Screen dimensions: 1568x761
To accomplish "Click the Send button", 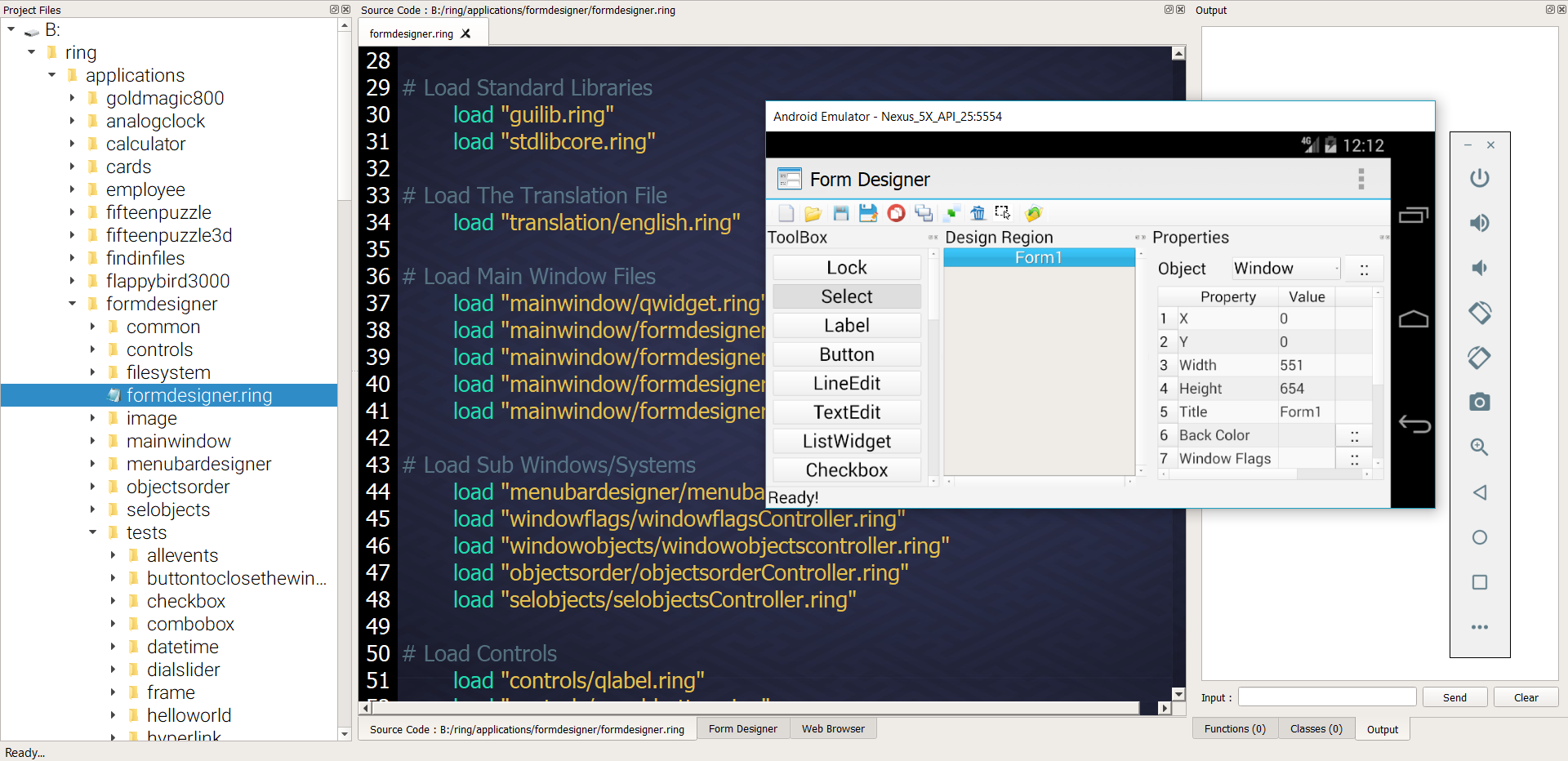I will pyautogui.click(x=1454, y=697).
